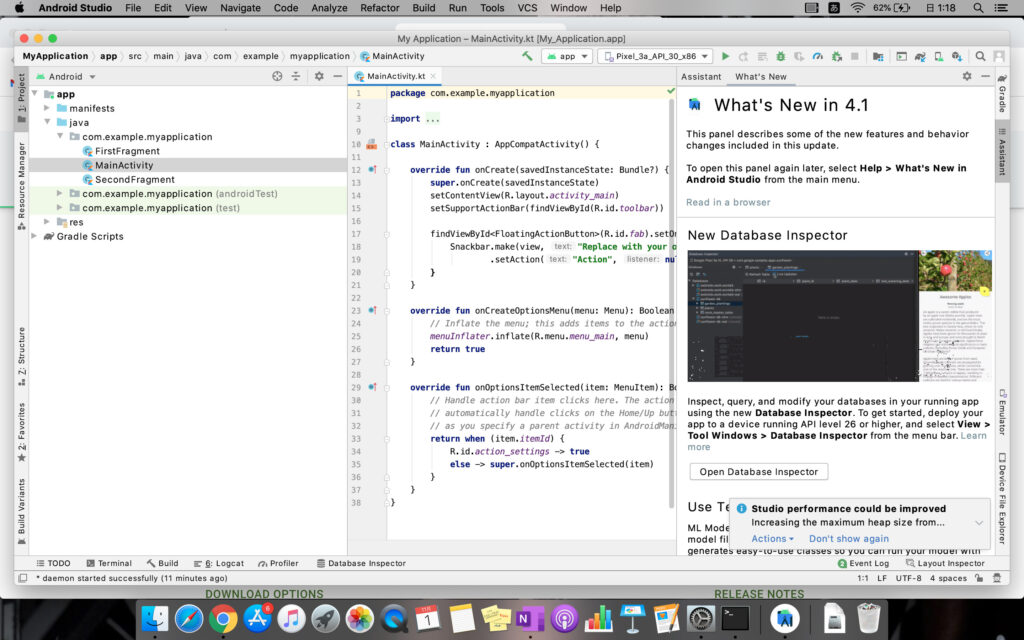Toggle tool window bars icon bottom-left
Image resolution: width=1024 pixels, height=640 pixels.
click(23, 578)
